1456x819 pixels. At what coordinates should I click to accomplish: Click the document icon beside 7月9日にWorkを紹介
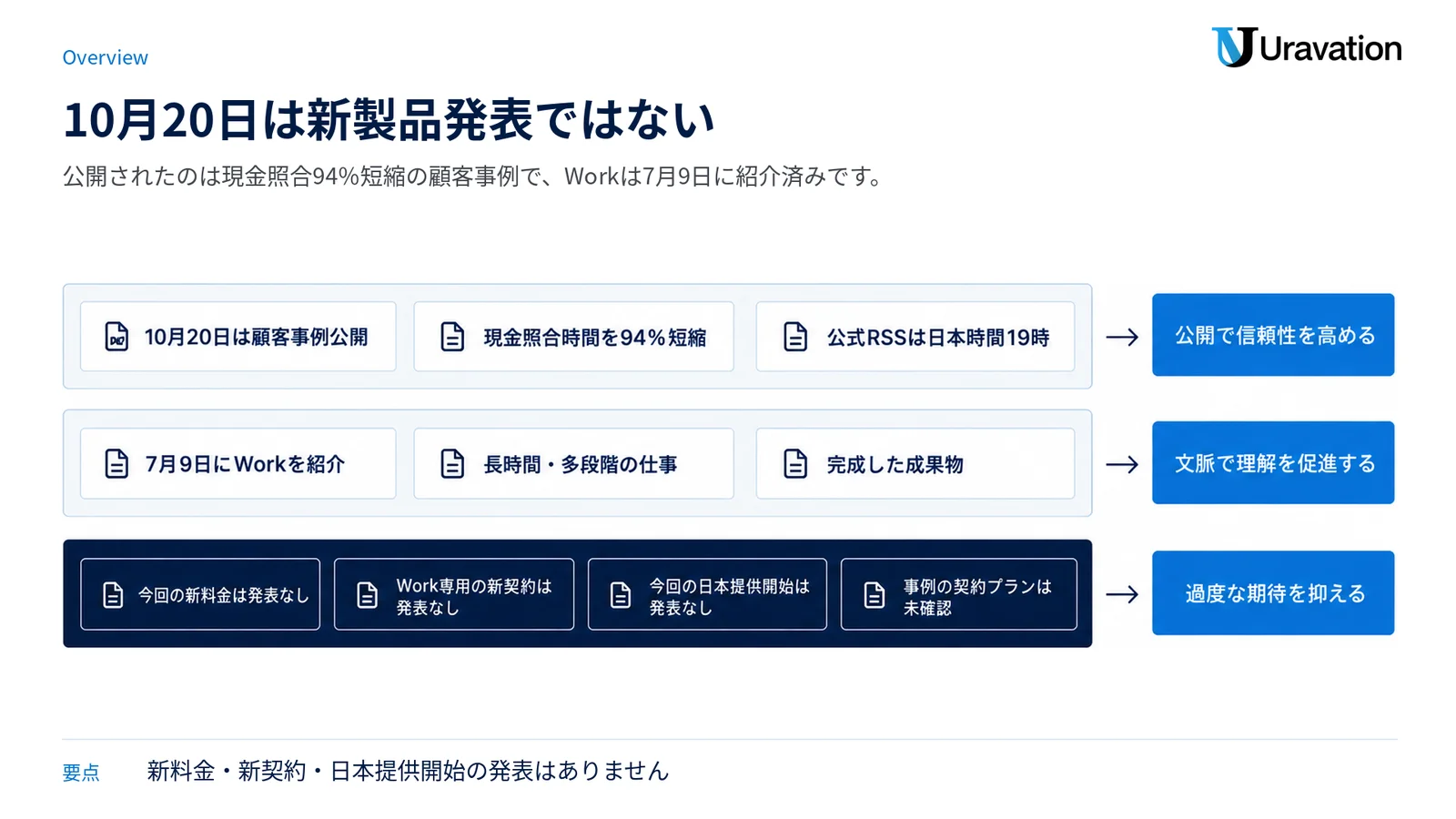(116, 464)
